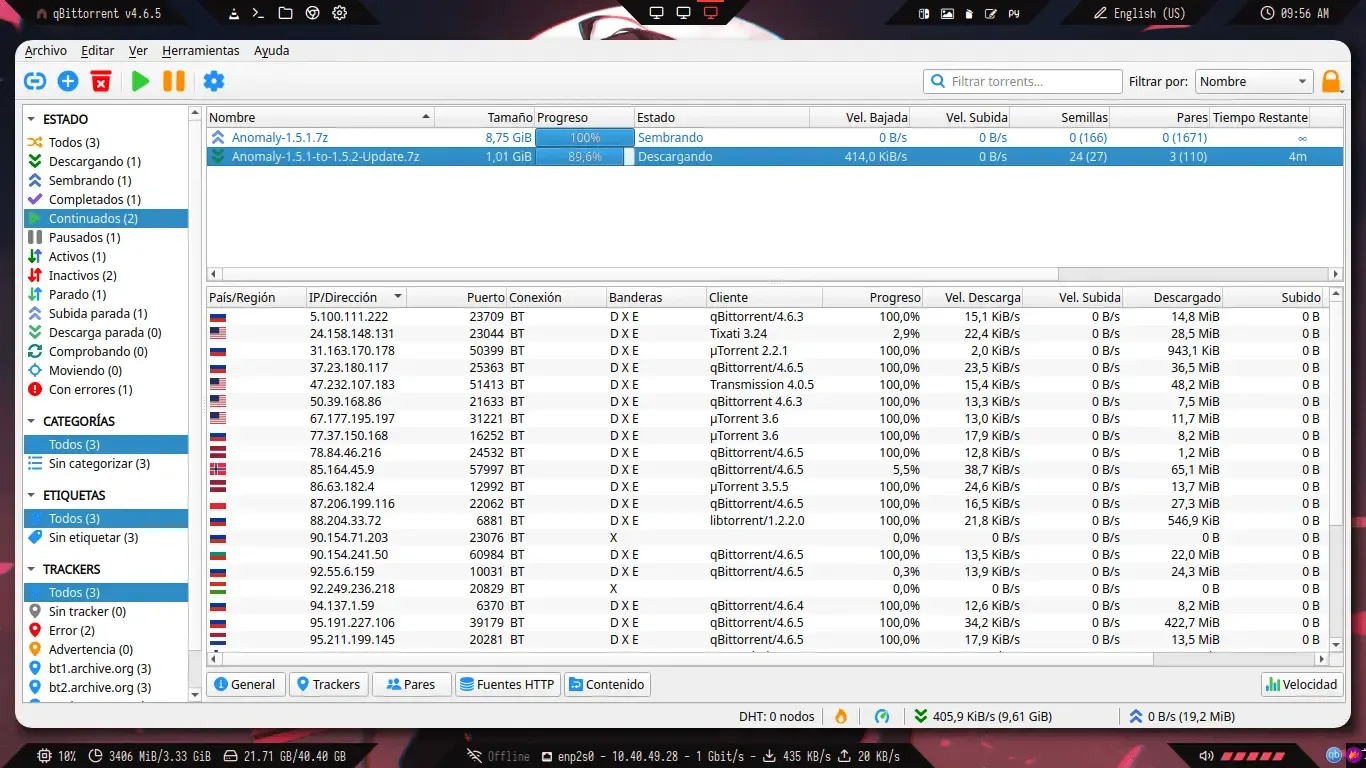This screenshot has height=768, width=1366.
Task: Click the 100% progress bar of Anomaly-1.5.1.7z
Action: click(x=585, y=138)
